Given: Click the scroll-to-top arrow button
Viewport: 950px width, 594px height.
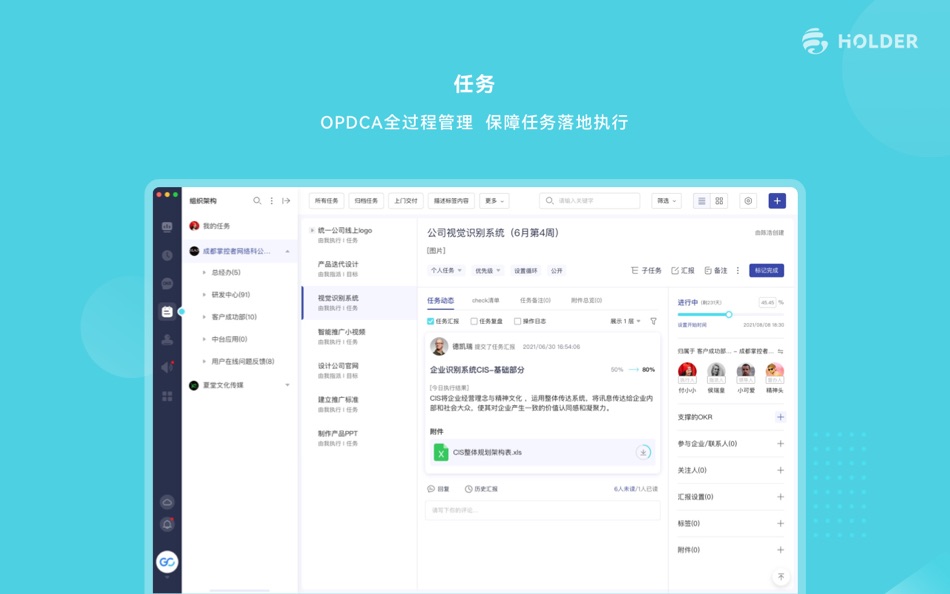Looking at the screenshot, I should 781,576.
